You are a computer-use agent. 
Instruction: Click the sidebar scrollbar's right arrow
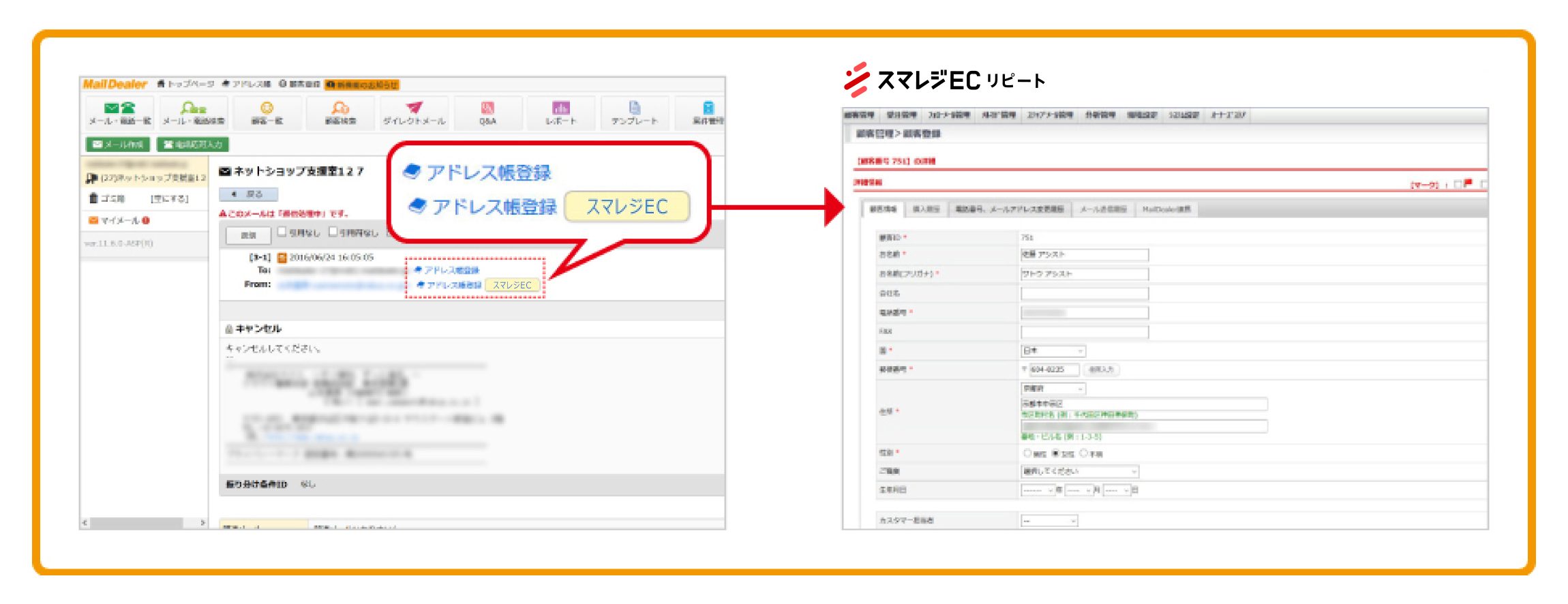click(202, 523)
